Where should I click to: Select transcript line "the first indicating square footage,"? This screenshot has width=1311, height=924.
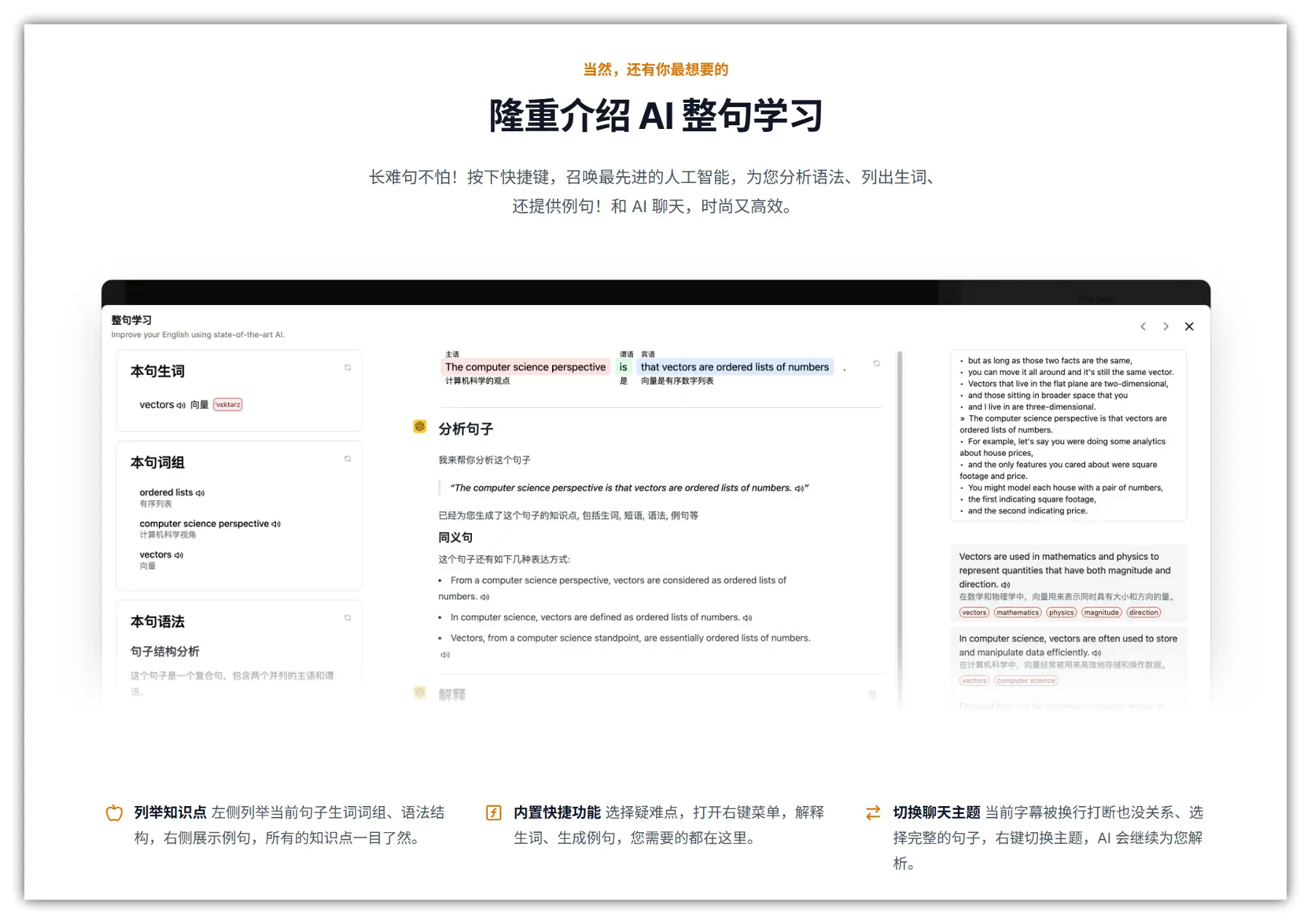click(x=1031, y=499)
